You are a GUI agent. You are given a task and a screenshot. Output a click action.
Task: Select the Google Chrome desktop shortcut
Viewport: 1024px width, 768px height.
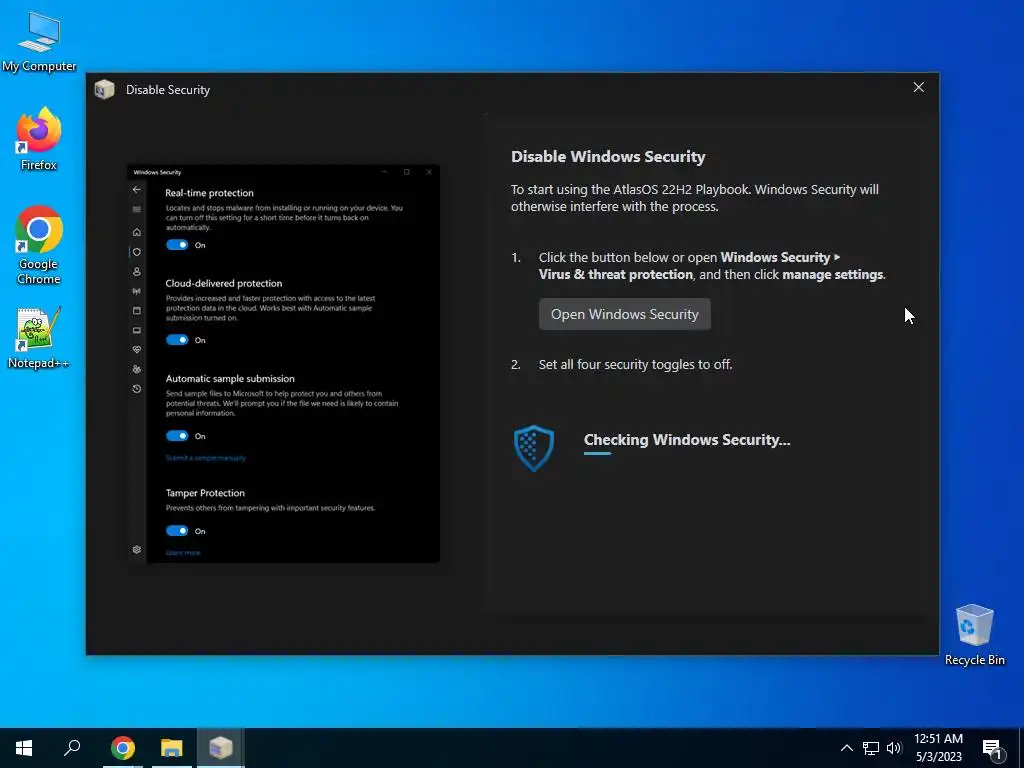point(39,246)
